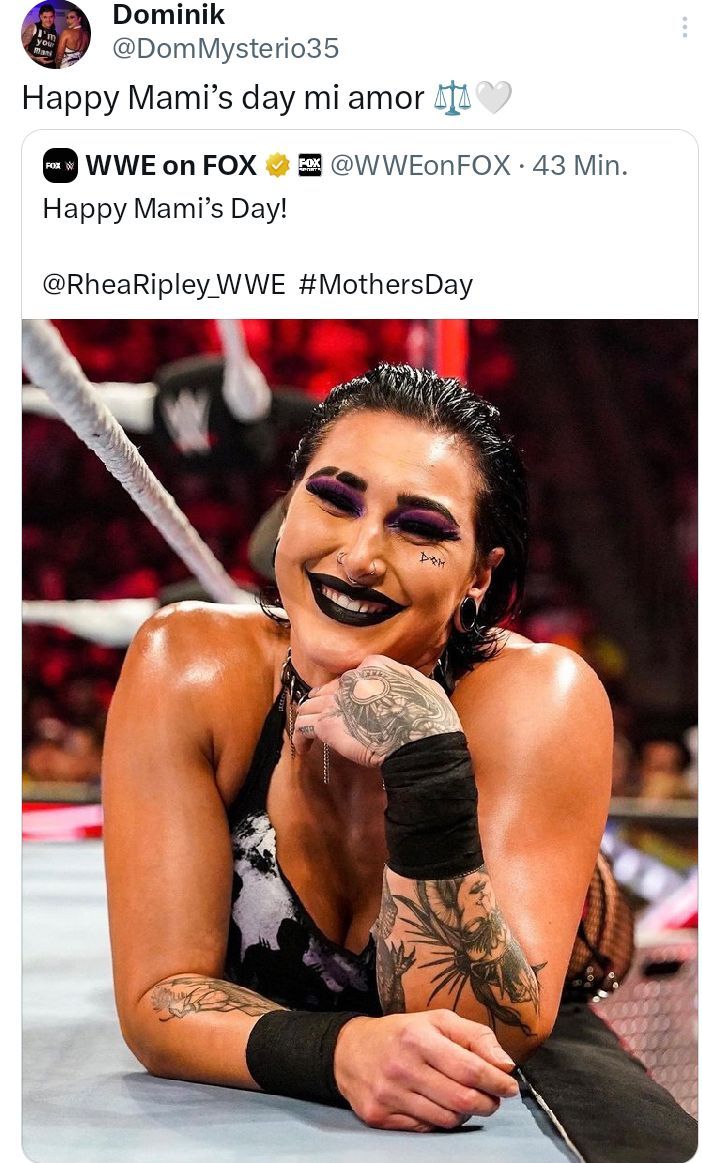Open the three-dot more options menu
Image resolution: width=702 pixels, height=1163 pixels.
(684, 27)
